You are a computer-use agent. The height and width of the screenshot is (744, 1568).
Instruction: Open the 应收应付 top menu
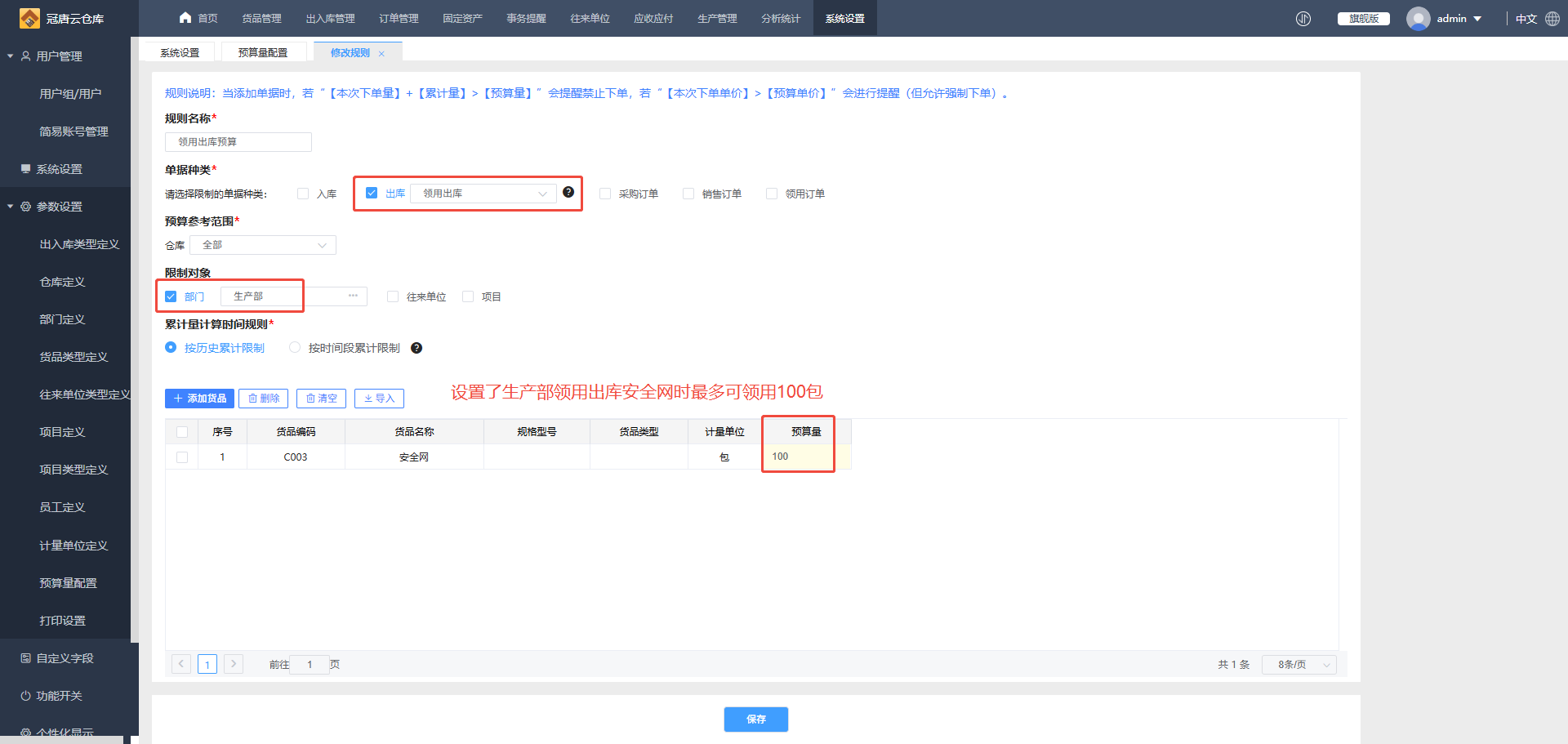tap(653, 19)
